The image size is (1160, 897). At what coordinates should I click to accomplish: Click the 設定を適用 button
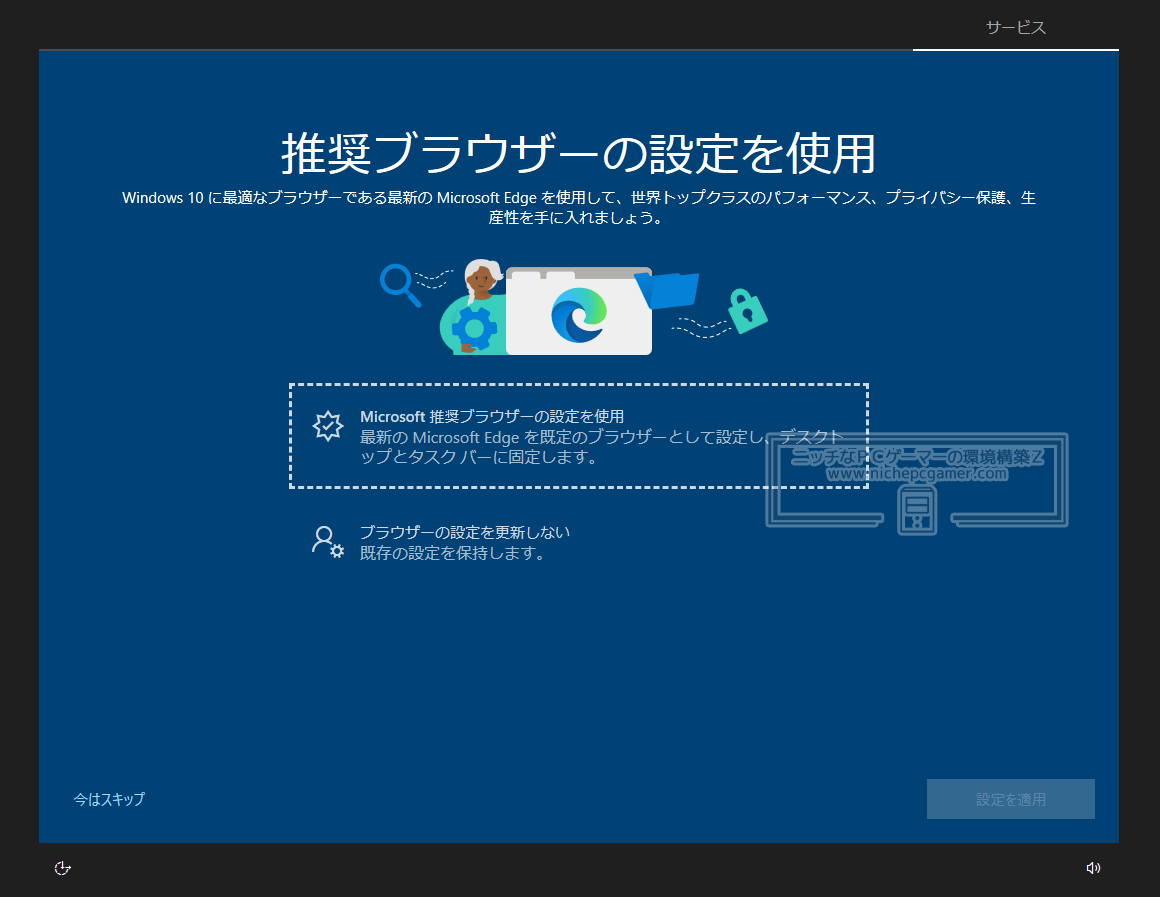pos(1011,799)
